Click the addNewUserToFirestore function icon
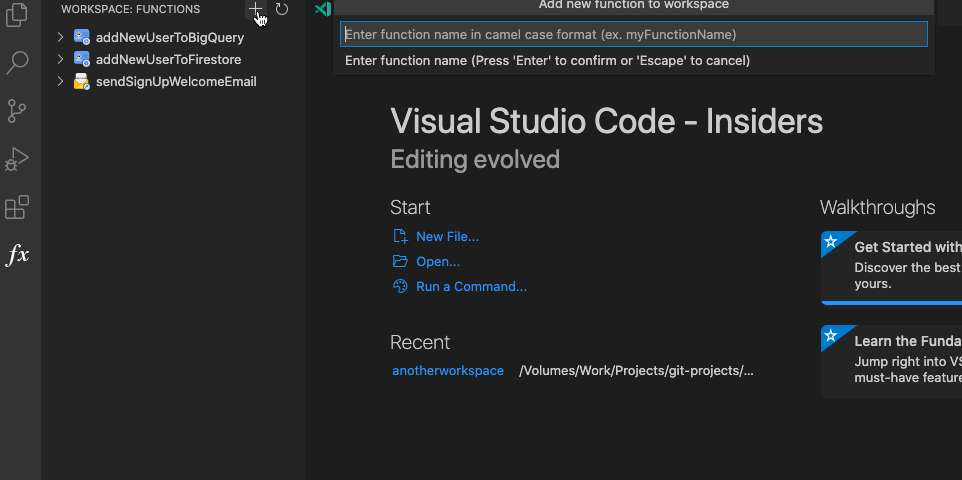 tap(82, 60)
